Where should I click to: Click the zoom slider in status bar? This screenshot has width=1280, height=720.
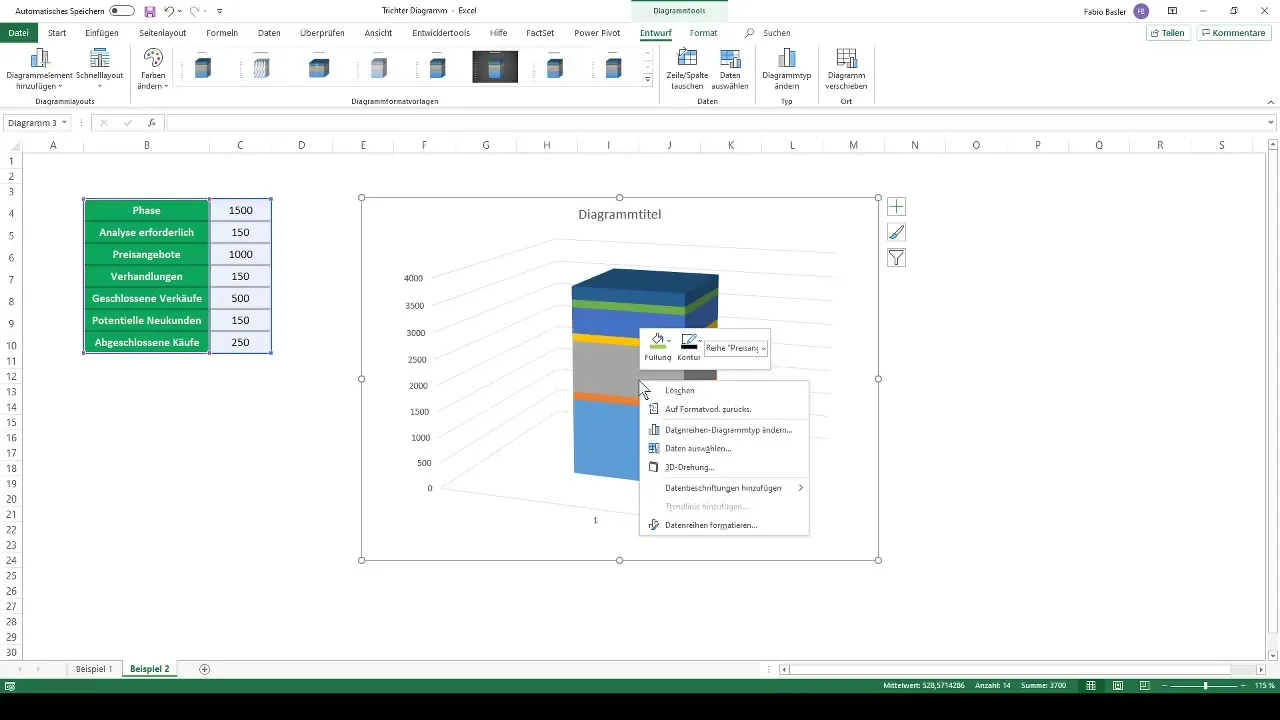[1205, 686]
